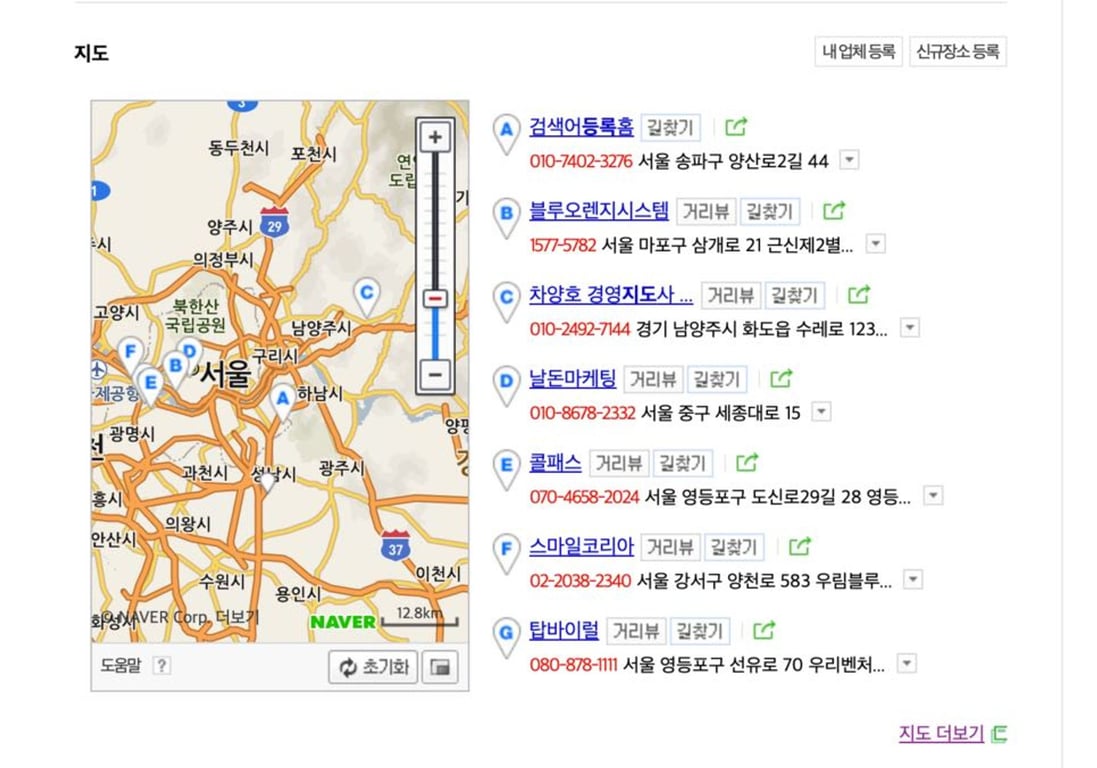Open the 지도 더보기 link
The image size is (1097, 768).
941,734
